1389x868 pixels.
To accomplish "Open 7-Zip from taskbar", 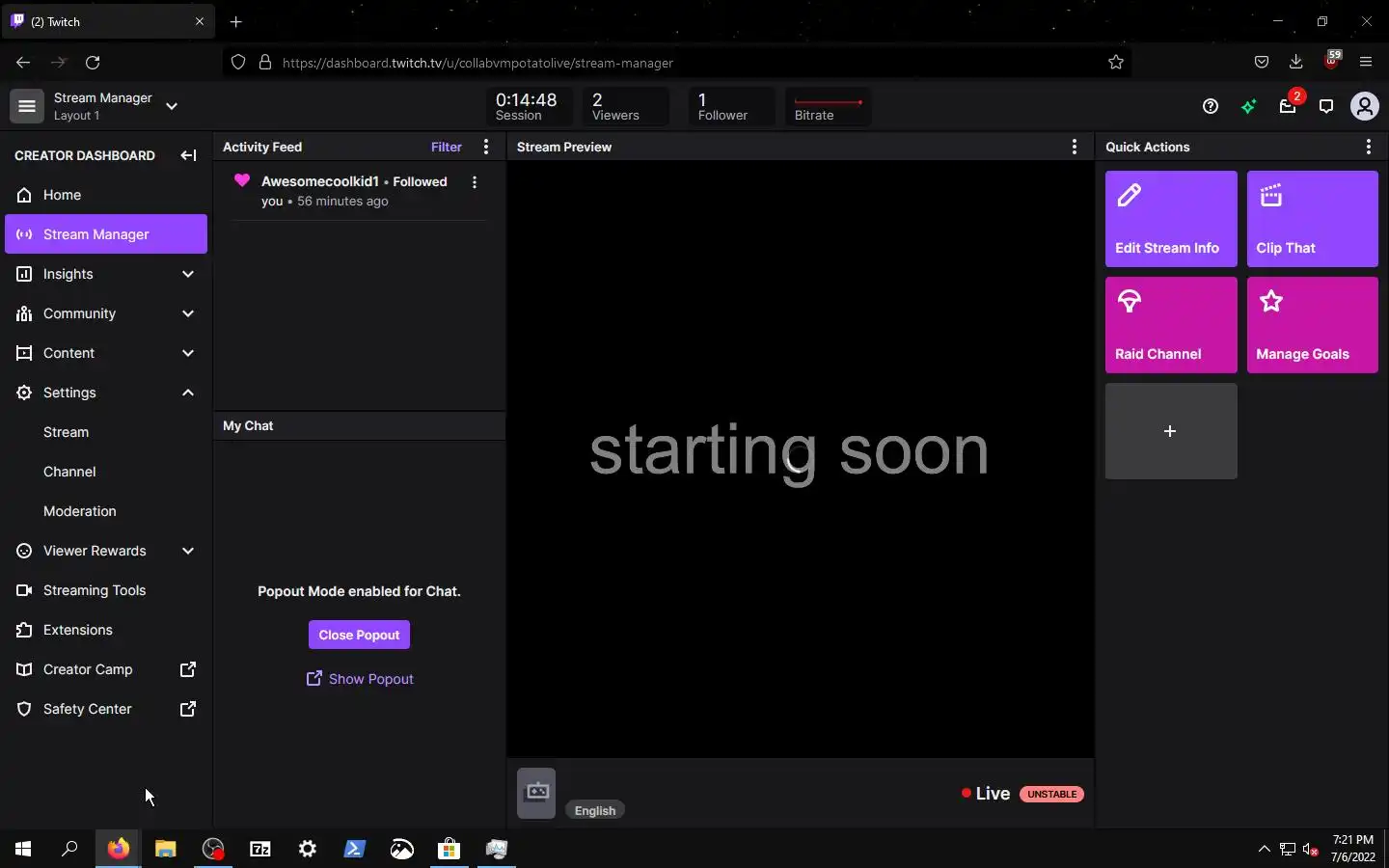I will pos(260,849).
